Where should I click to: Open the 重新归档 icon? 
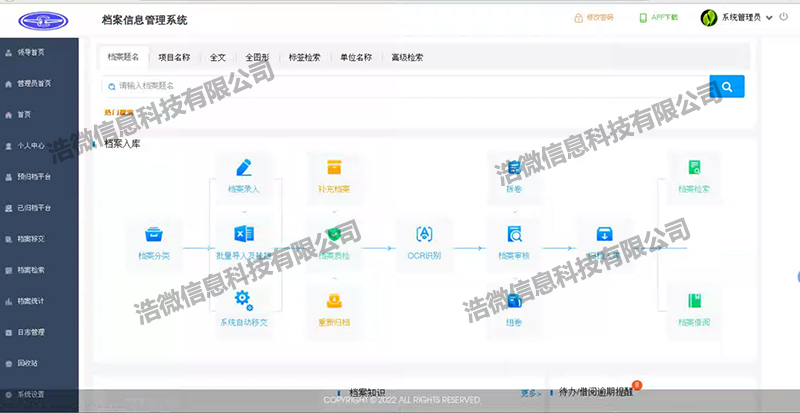coord(334,301)
